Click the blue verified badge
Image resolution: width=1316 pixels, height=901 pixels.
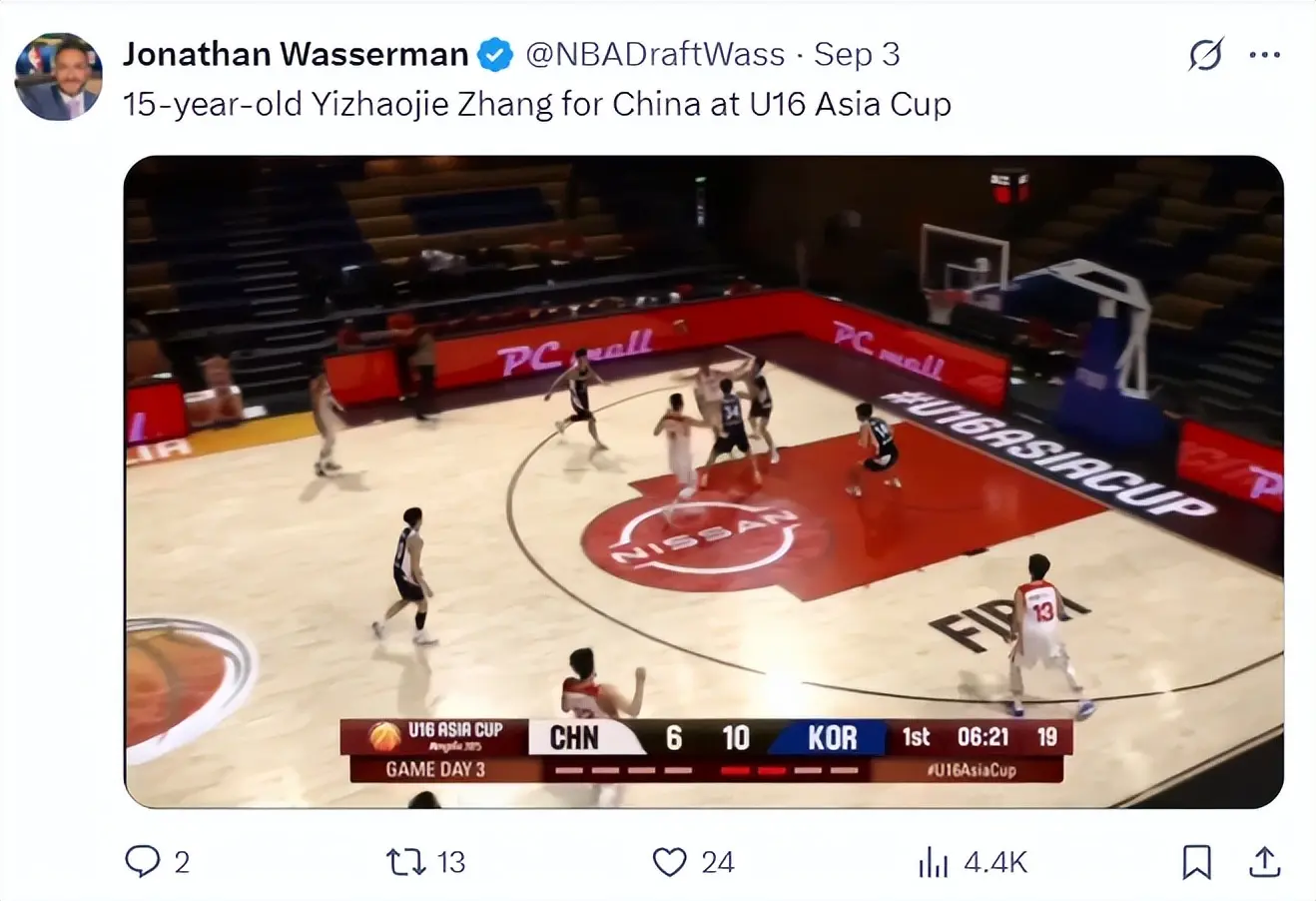click(x=495, y=55)
